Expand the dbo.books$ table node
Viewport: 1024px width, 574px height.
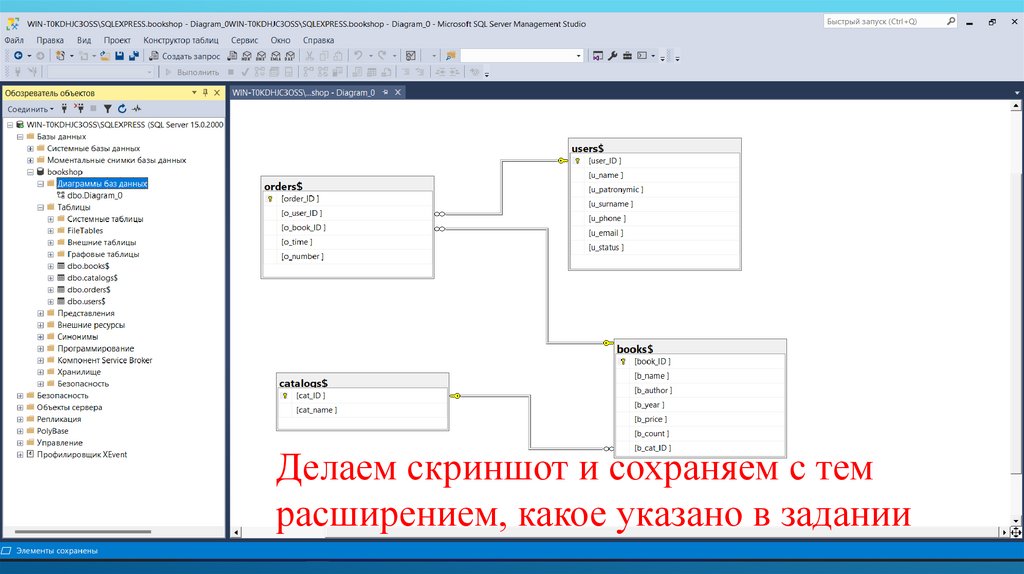click(x=50, y=266)
